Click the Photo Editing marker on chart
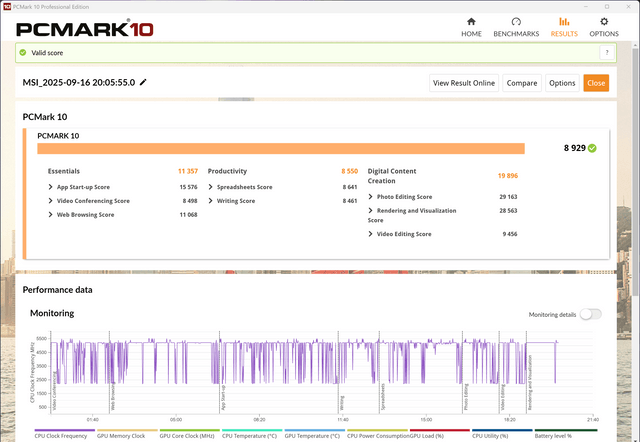 pos(466,397)
